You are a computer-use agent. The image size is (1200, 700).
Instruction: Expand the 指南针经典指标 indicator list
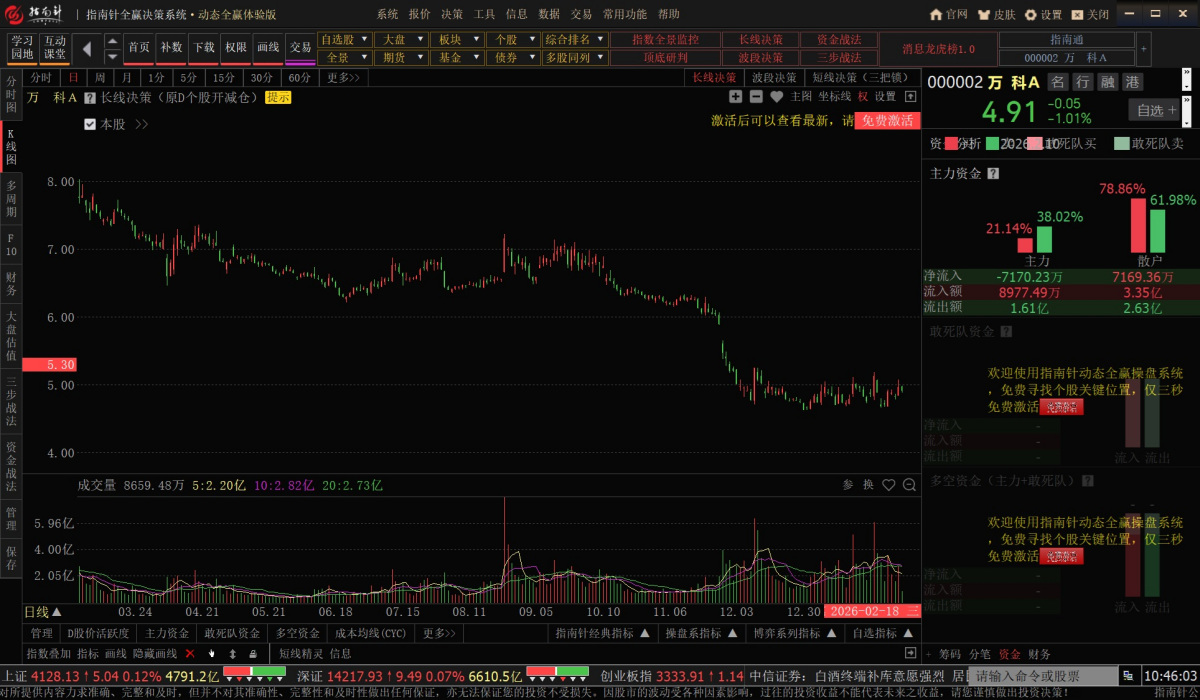[x=603, y=633]
